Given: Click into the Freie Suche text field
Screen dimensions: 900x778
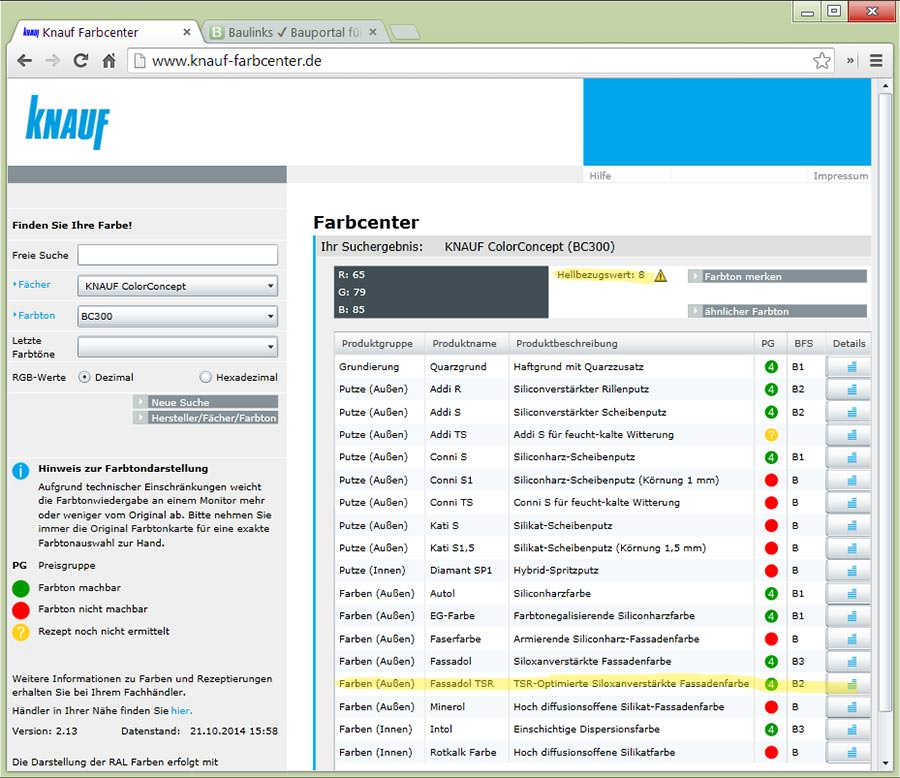Looking at the screenshot, I should click(177, 255).
